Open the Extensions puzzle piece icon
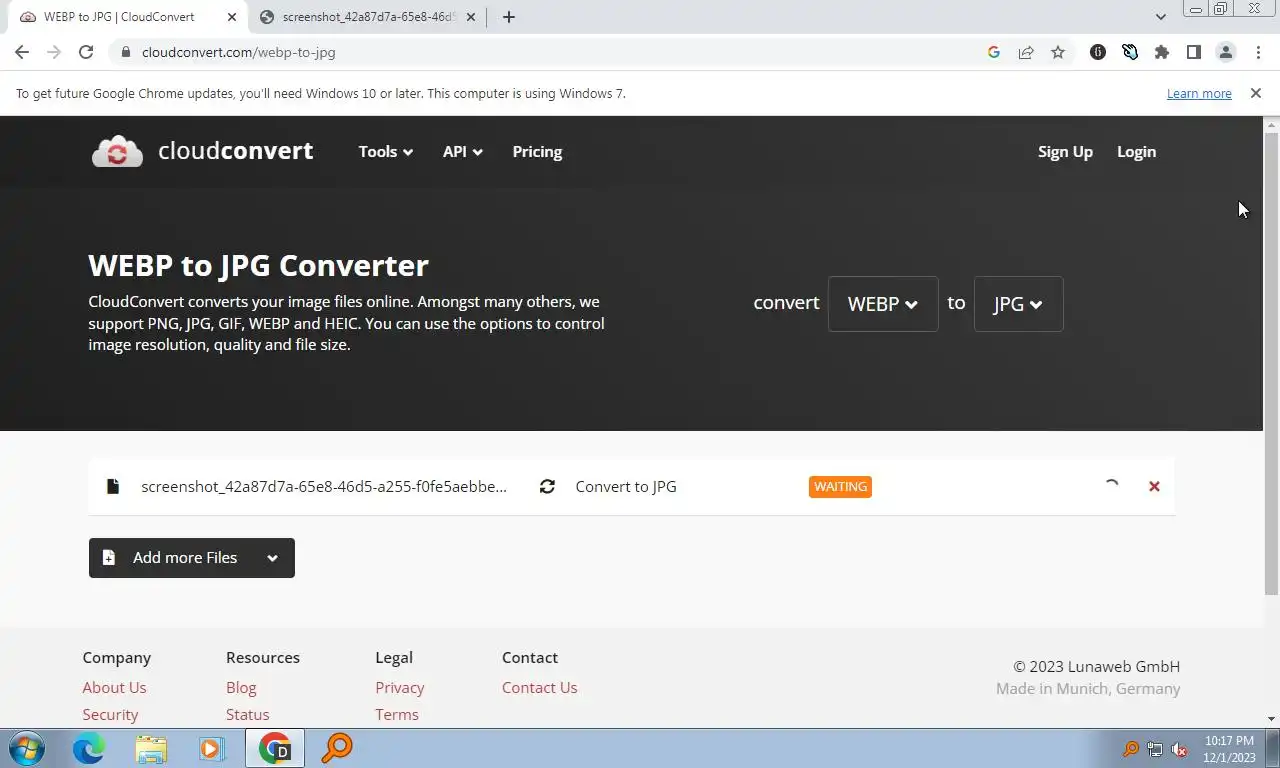The image size is (1280, 768). coord(1162,52)
